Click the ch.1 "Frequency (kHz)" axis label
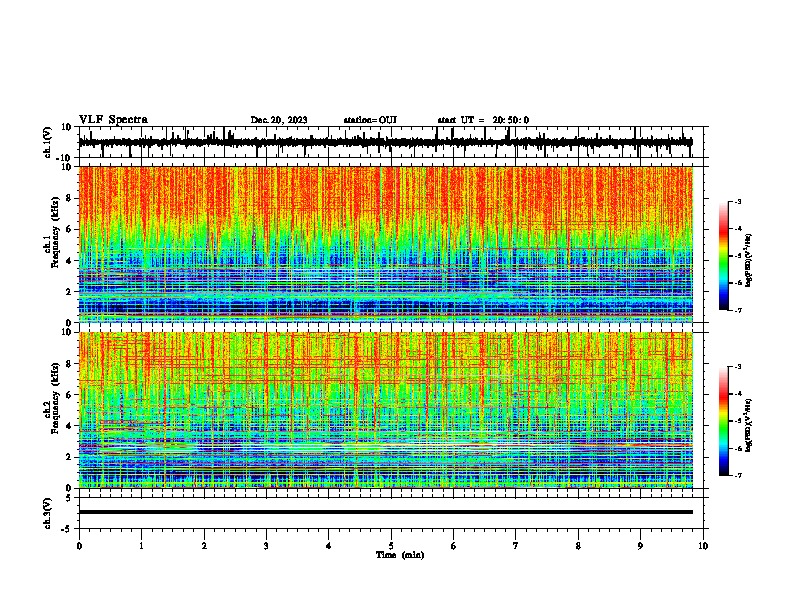Screen dimensions: 792x612 pyautogui.click(x=55, y=233)
